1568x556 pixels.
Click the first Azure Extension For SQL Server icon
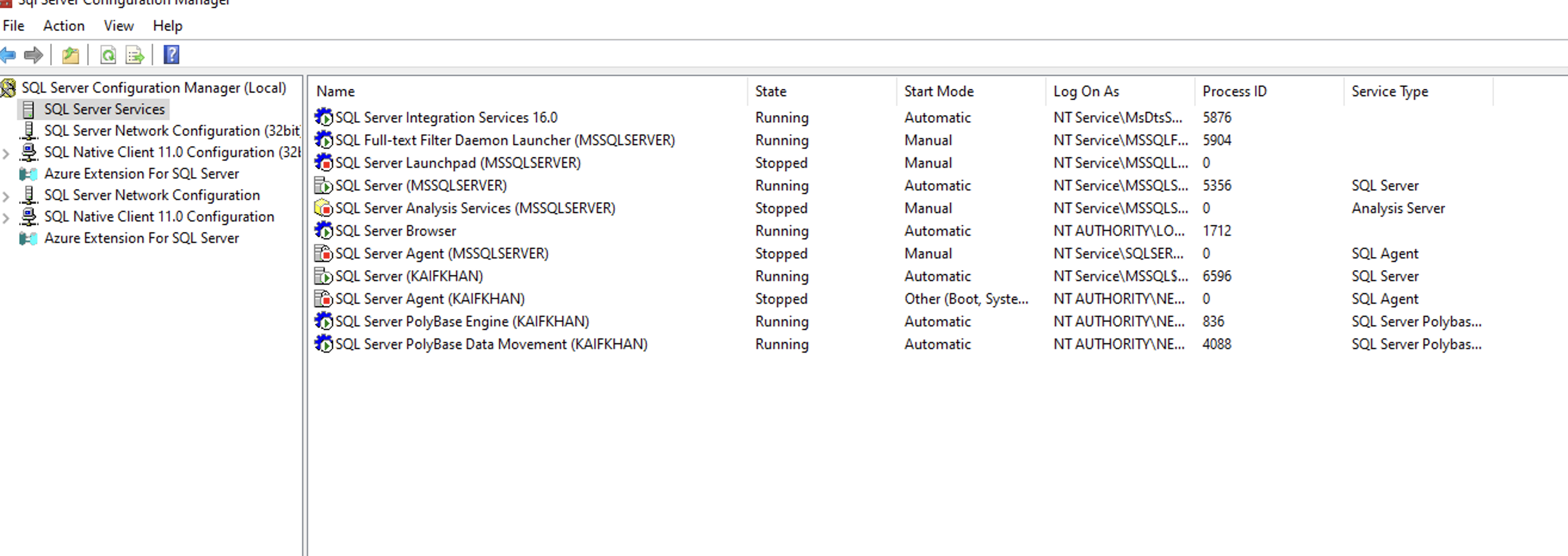pos(28,174)
